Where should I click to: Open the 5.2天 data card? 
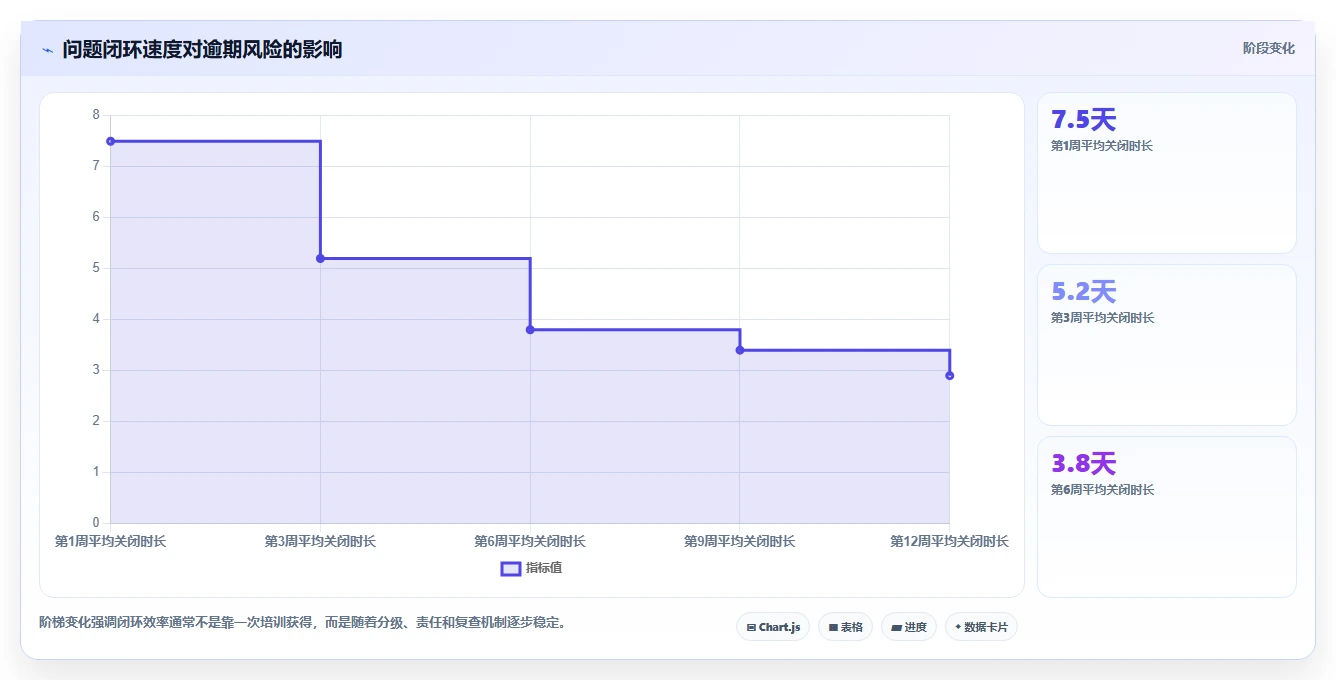tap(1167, 345)
